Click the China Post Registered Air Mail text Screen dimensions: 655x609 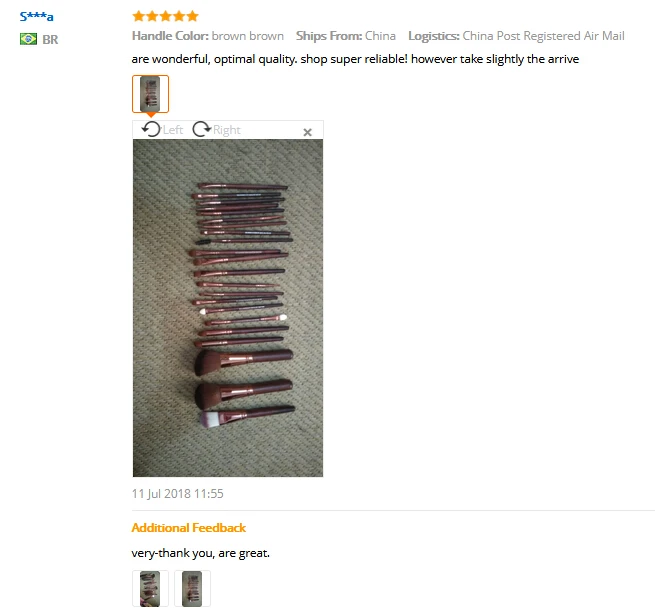pos(543,36)
